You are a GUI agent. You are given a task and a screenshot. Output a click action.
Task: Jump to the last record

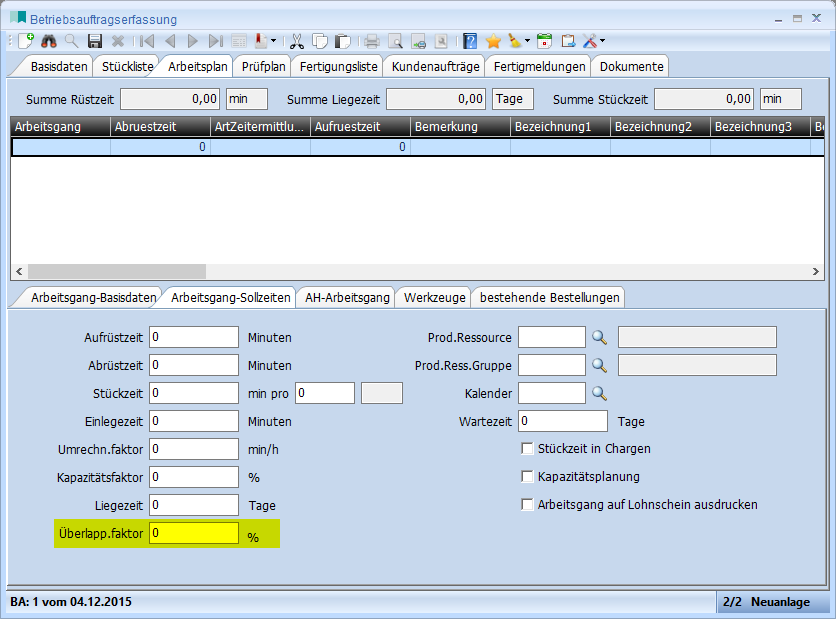215,41
